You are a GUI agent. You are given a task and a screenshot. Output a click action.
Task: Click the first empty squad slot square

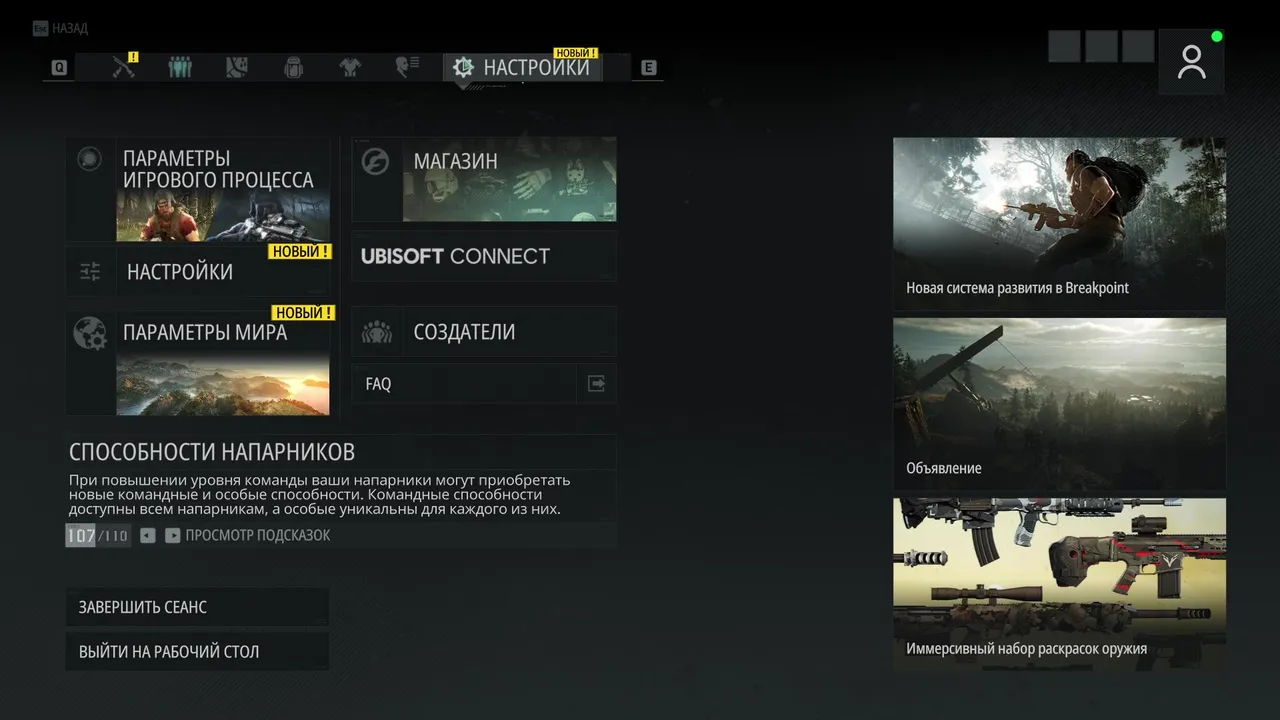[x=1064, y=46]
